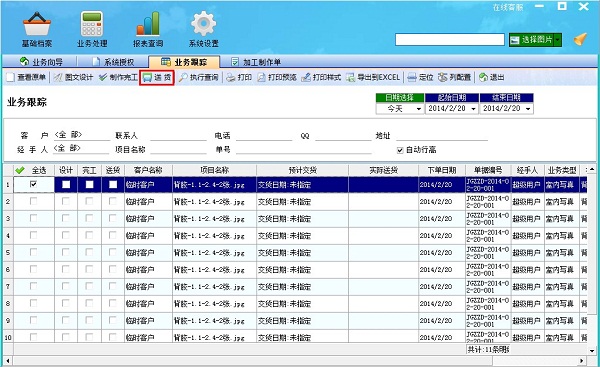Click green checkmark 全选 header icon
The width and height of the screenshot is (600, 367).
coord(20,170)
